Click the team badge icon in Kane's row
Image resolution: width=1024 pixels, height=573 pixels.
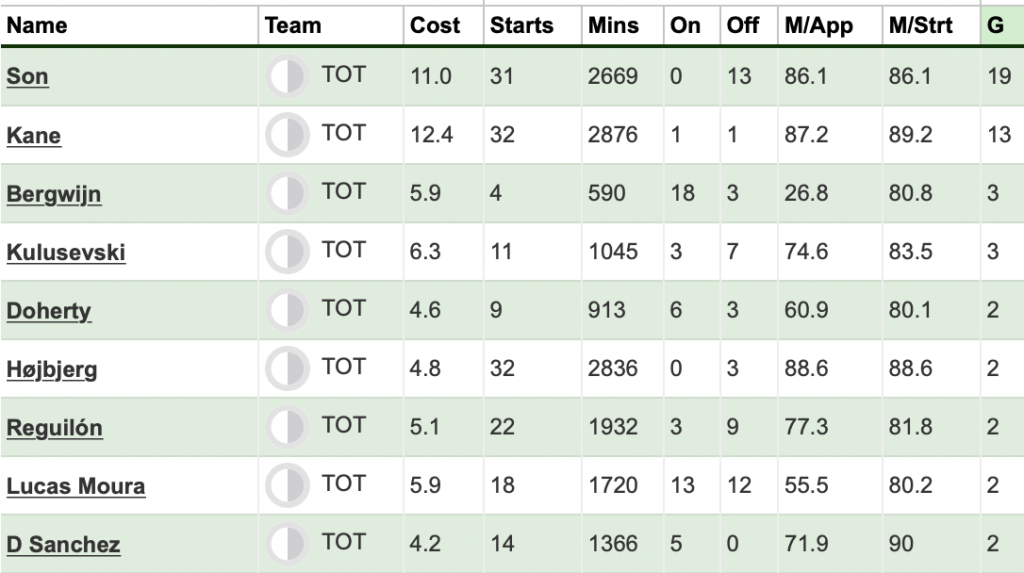point(287,135)
